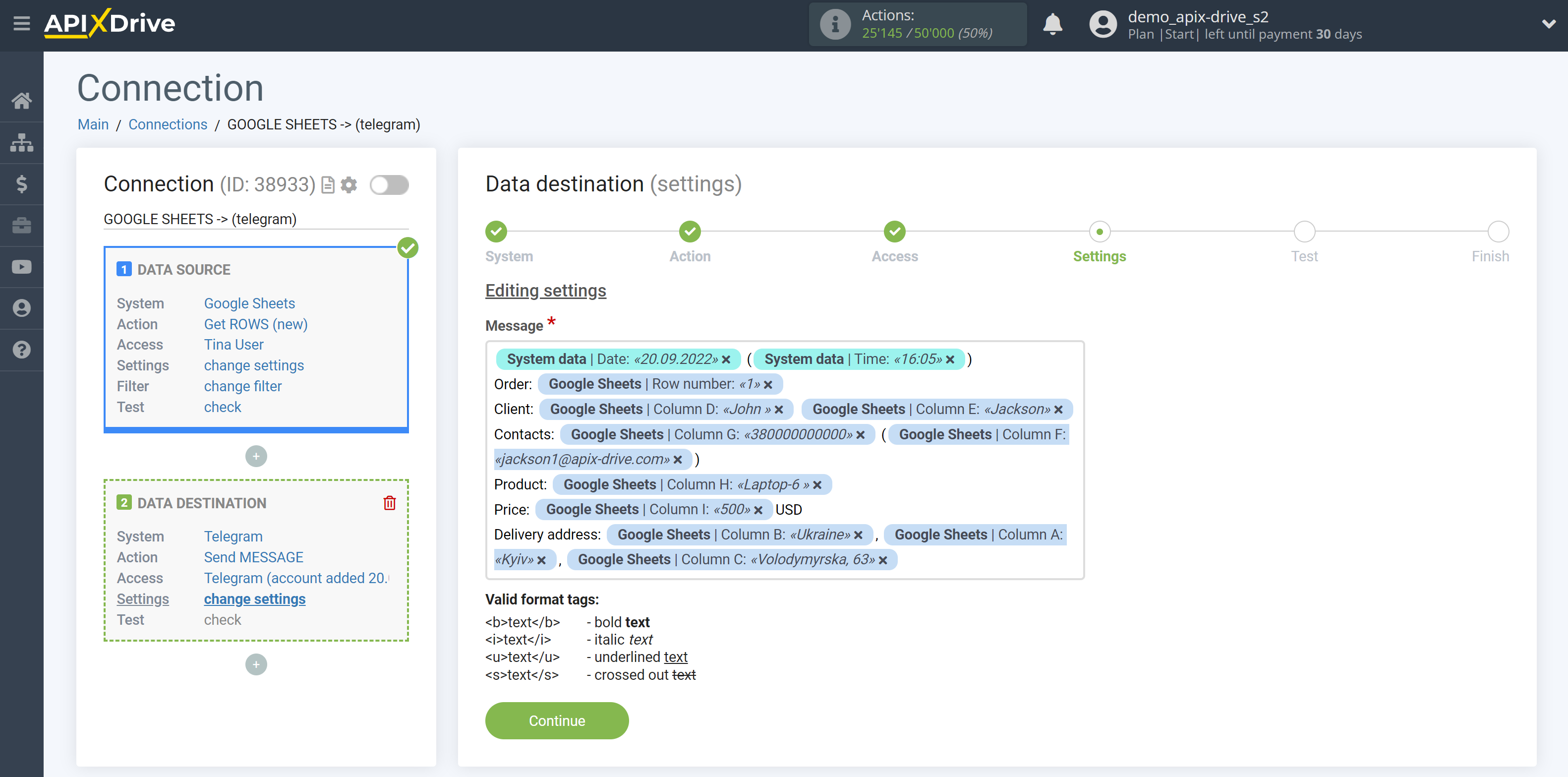This screenshot has height=777, width=1568.
Task: Expand the account dropdown arrow
Action: pos(1549,24)
